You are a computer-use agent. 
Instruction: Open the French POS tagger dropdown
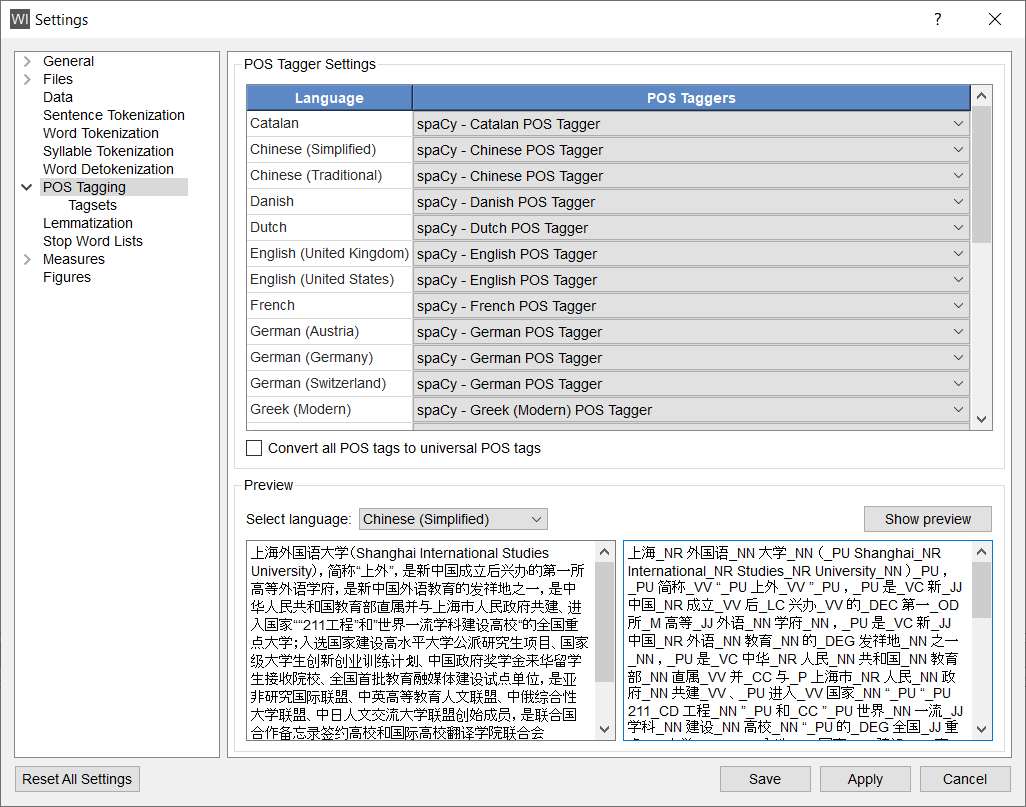pyautogui.click(x=691, y=306)
